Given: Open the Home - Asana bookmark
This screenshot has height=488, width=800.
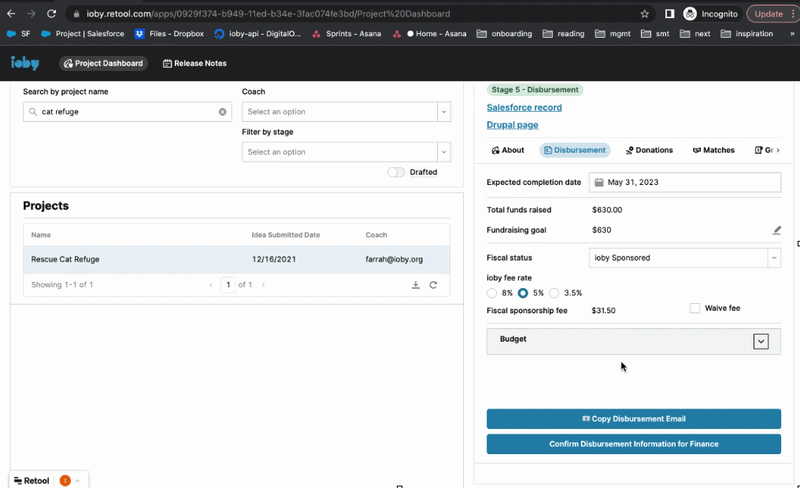Looking at the screenshot, I should [430, 34].
